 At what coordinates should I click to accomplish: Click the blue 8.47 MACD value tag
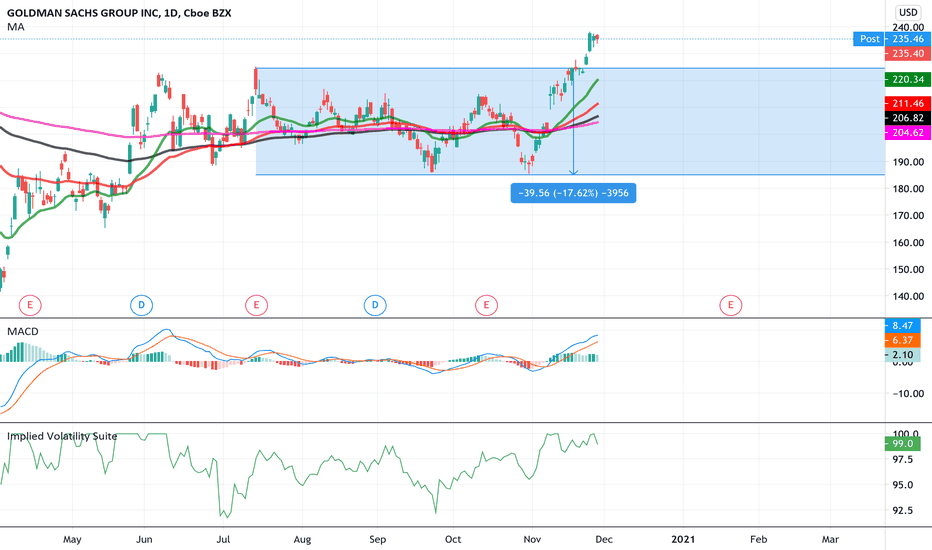click(902, 325)
